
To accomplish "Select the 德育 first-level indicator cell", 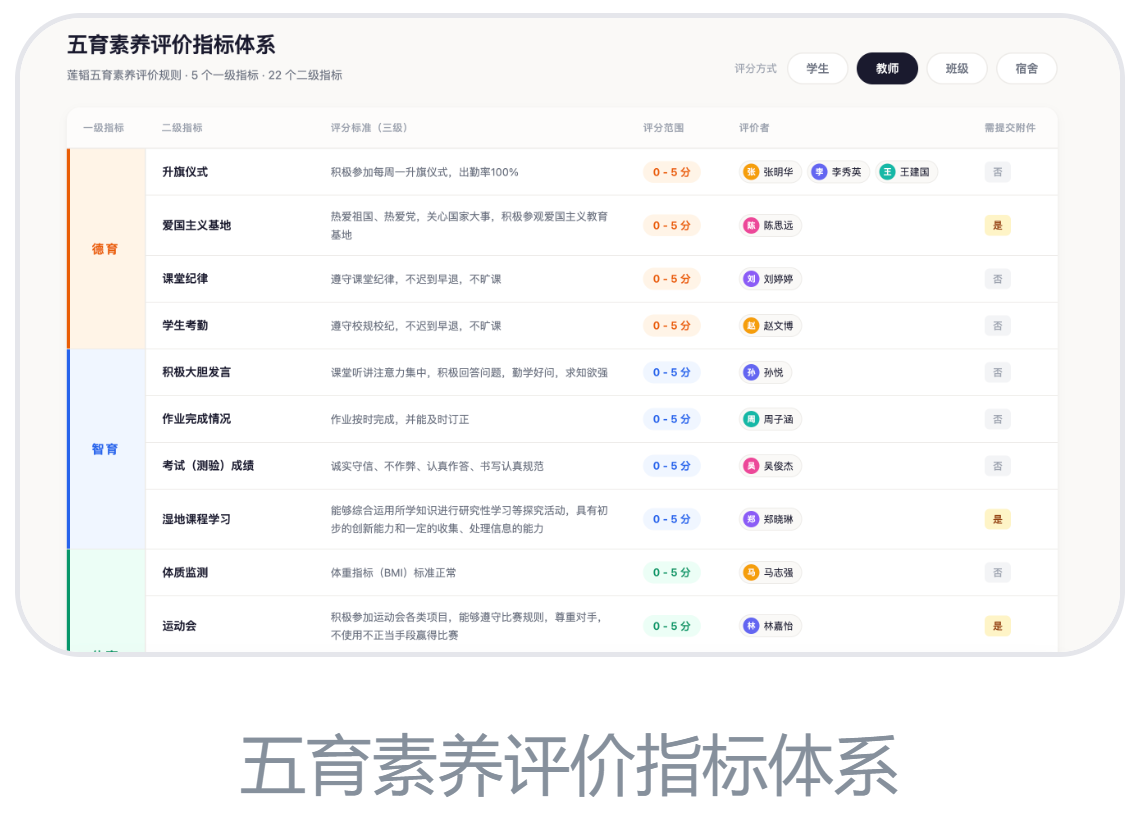I will tap(107, 249).
